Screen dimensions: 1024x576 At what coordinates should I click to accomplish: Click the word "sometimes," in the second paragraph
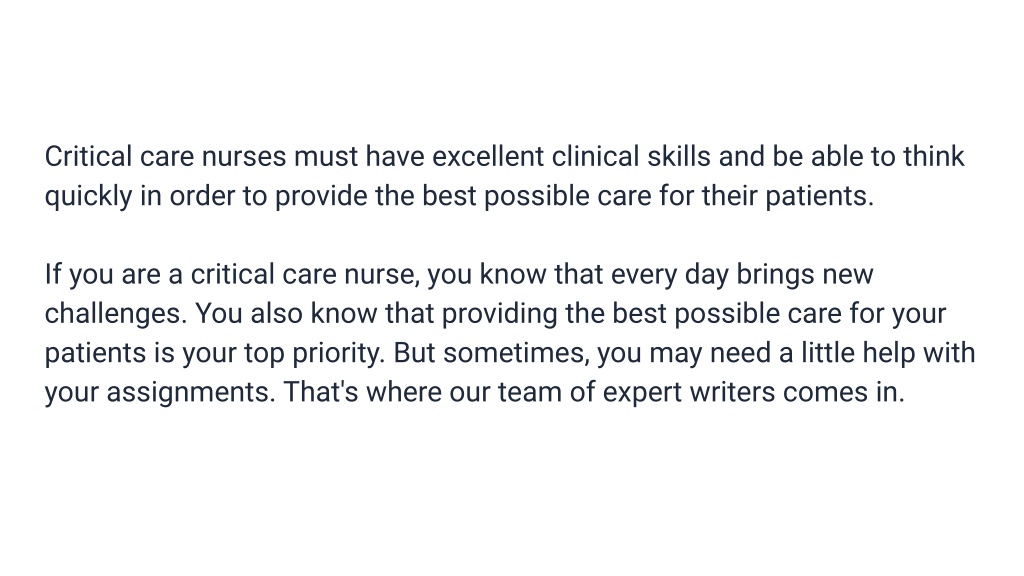[x=516, y=354]
